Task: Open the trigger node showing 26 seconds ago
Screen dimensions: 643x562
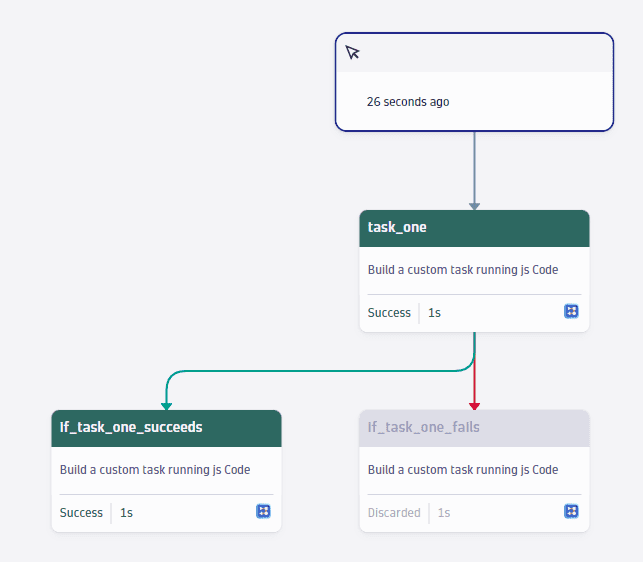Action: (474, 82)
